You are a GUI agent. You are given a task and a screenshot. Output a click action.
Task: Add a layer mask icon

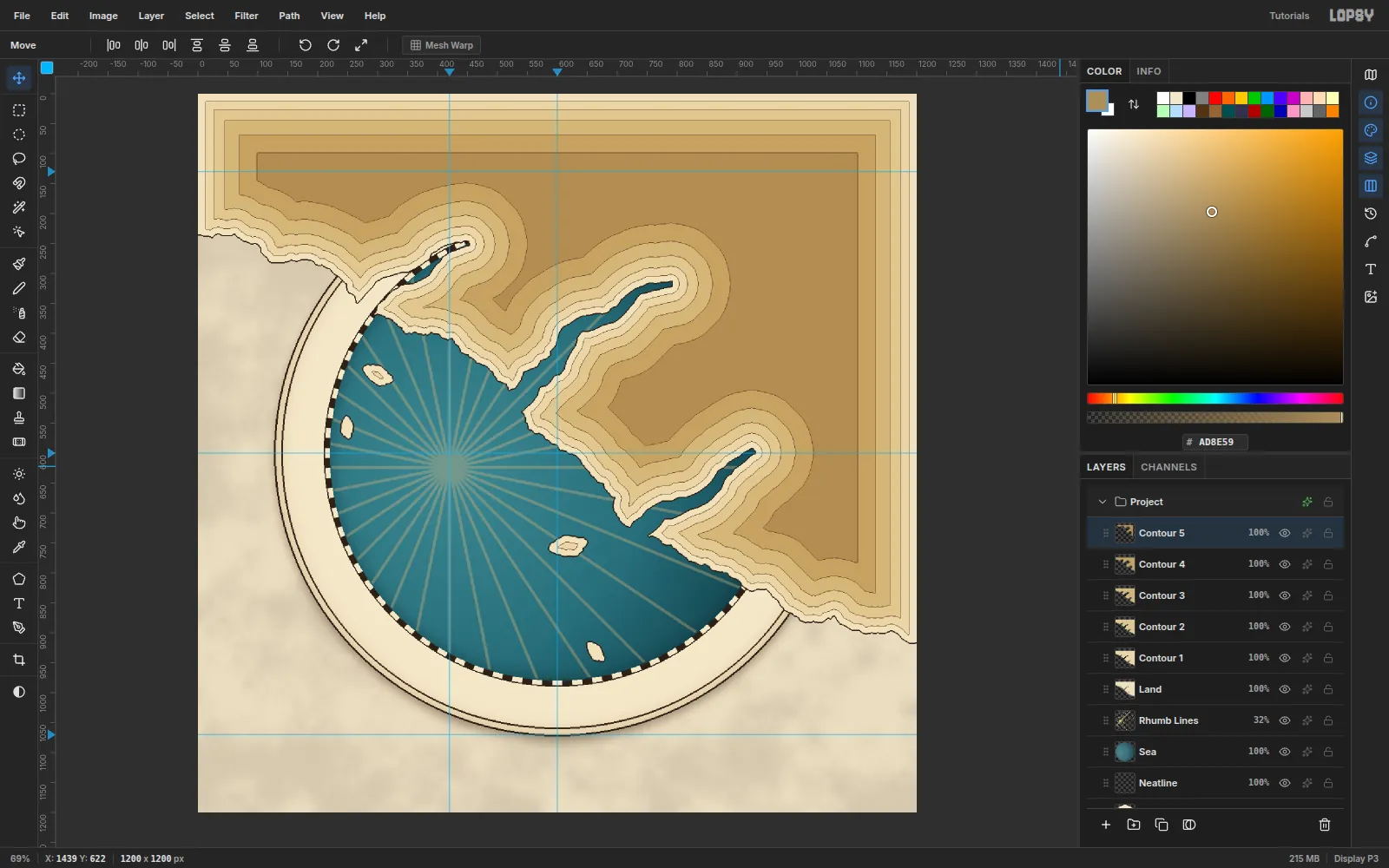(1189, 825)
